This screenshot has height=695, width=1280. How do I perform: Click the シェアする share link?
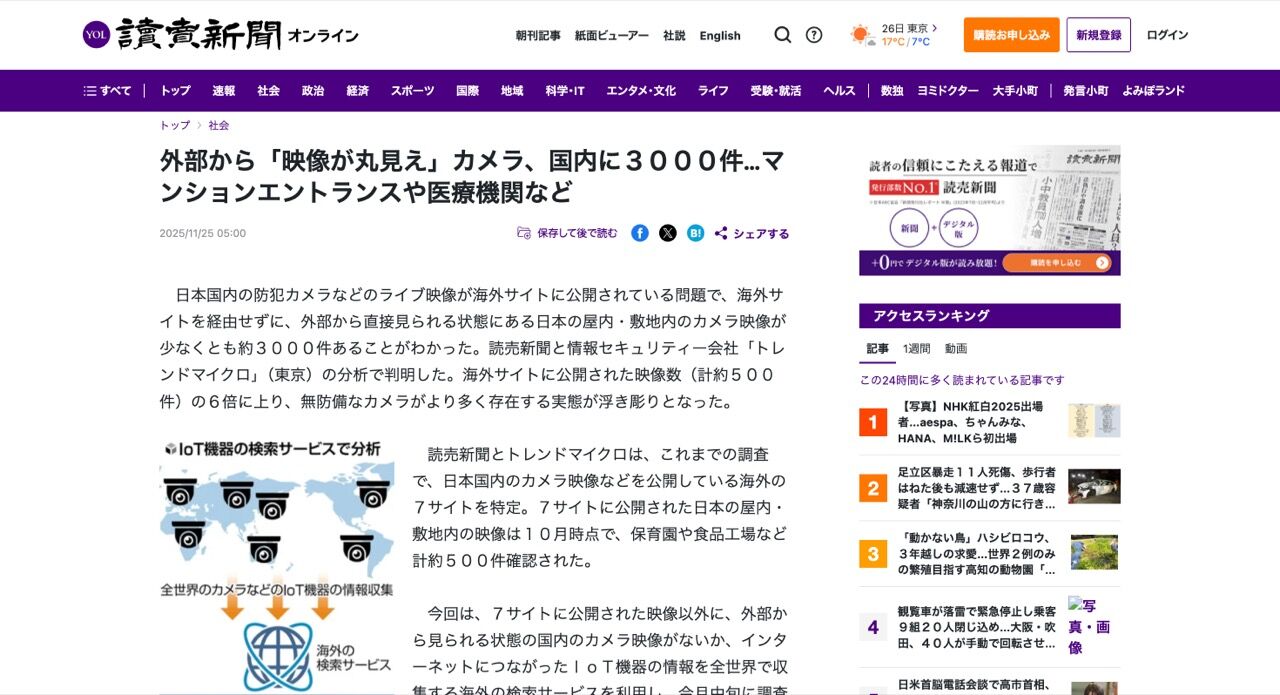(x=752, y=234)
